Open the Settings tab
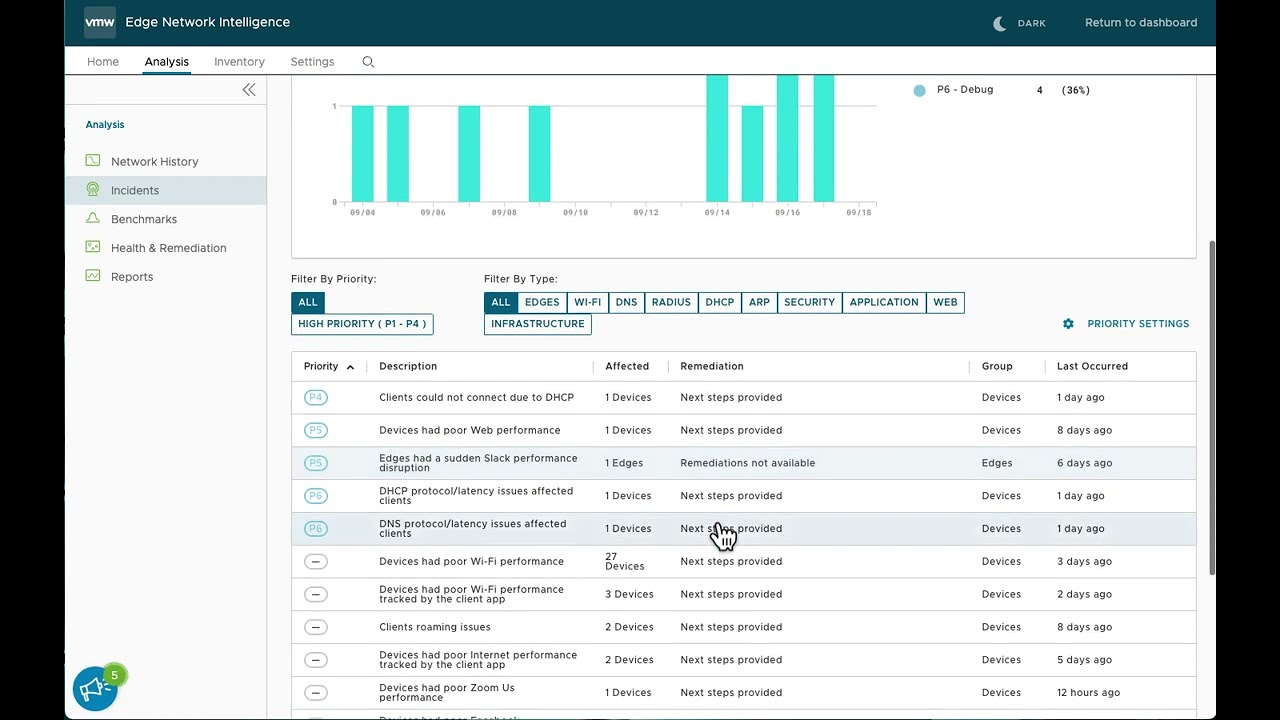The width and height of the screenshot is (1280, 720). tap(312, 62)
